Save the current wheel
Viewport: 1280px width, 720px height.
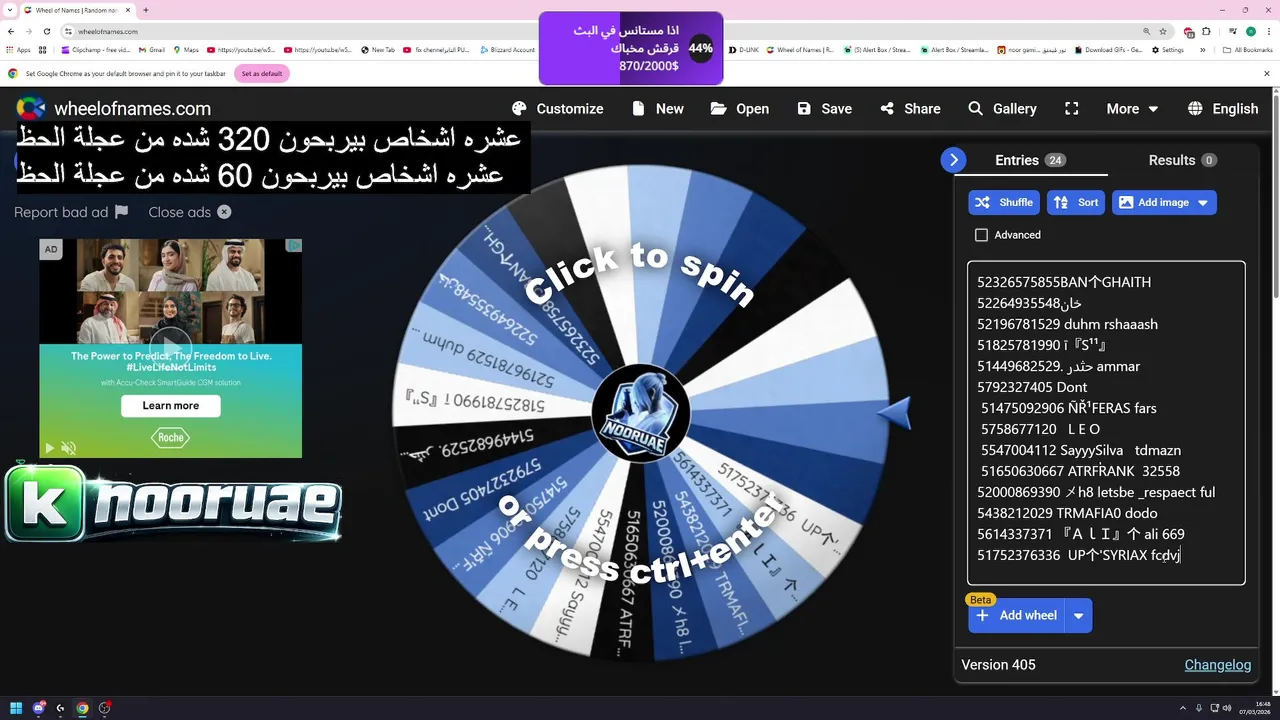824,109
